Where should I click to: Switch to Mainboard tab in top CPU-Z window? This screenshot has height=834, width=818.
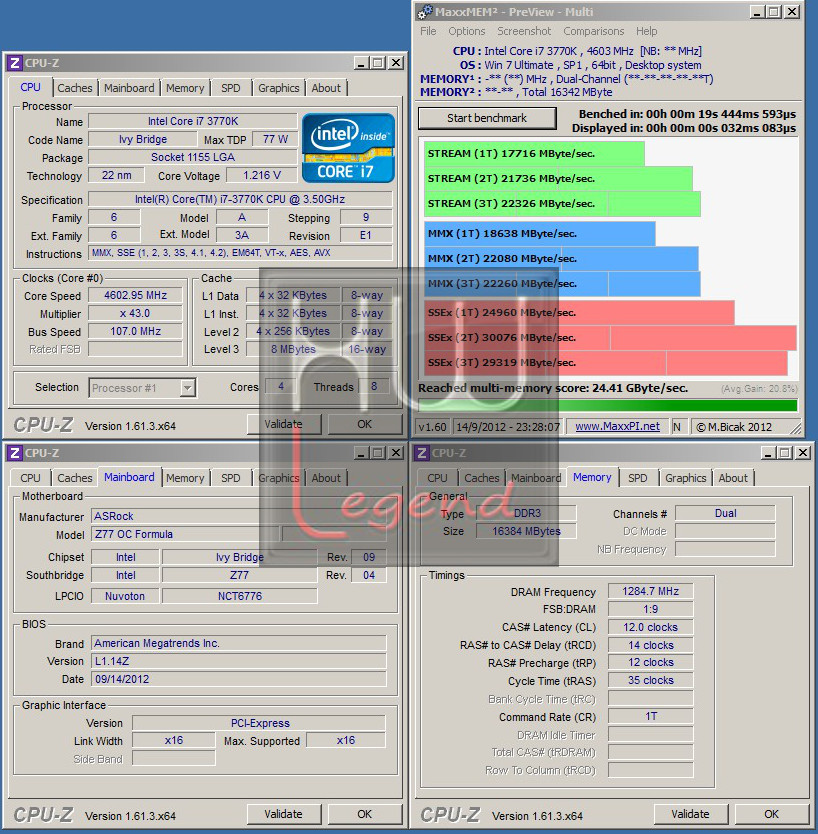[129, 88]
